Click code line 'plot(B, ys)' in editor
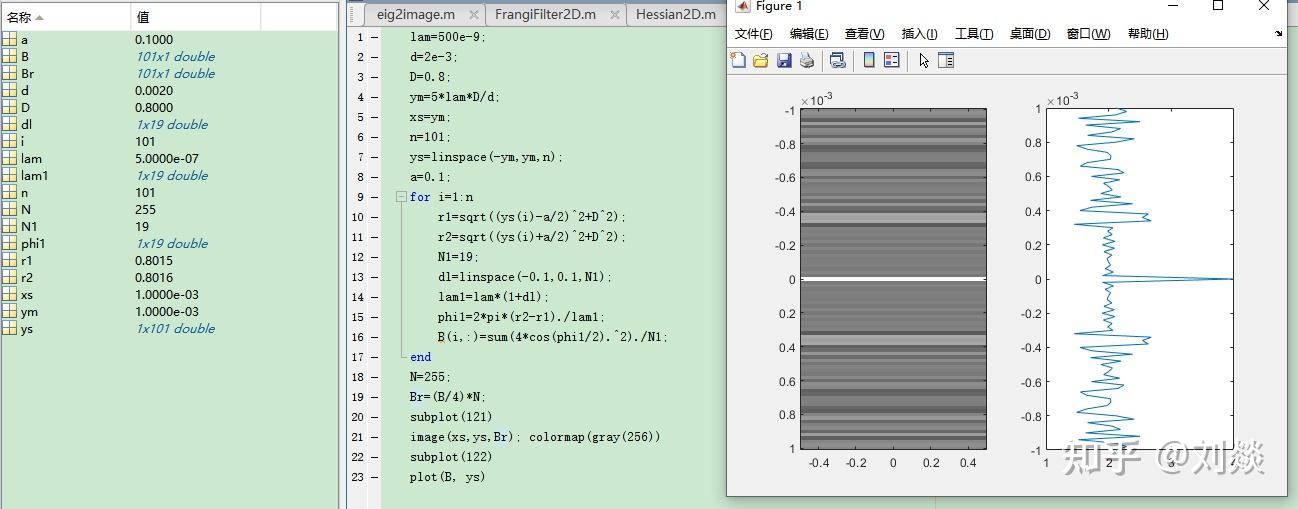 tap(447, 477)
